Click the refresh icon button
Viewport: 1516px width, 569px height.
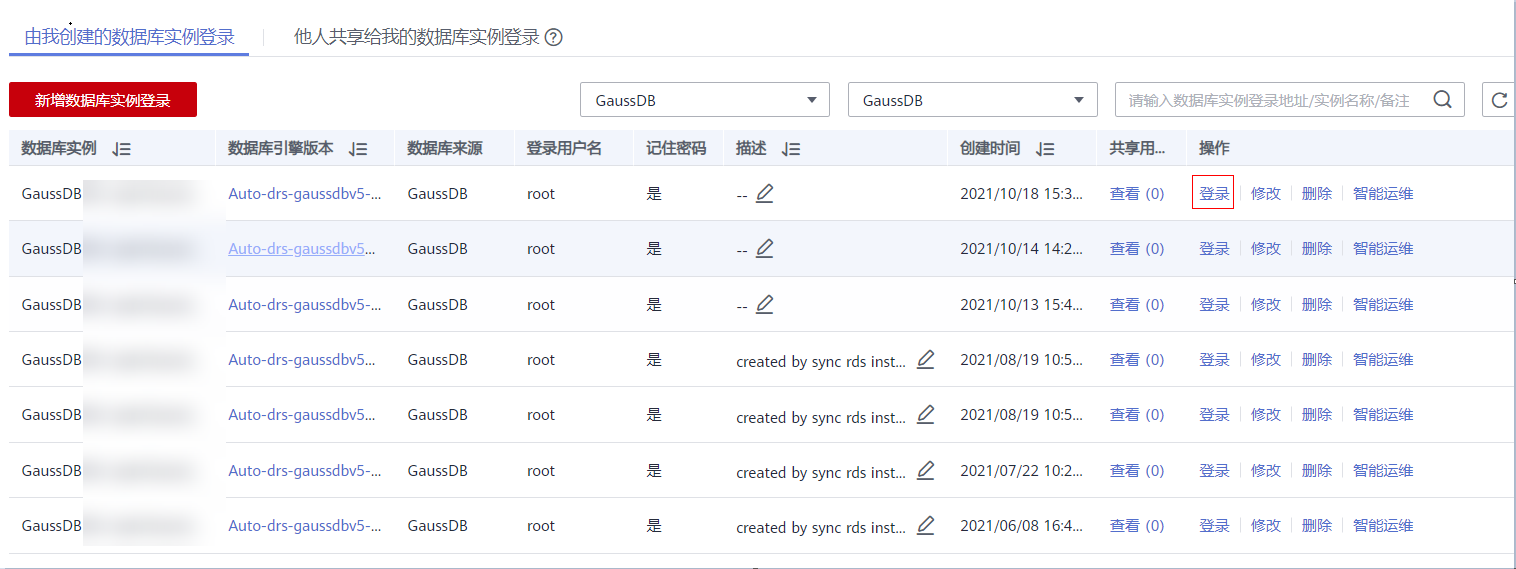1498,100
